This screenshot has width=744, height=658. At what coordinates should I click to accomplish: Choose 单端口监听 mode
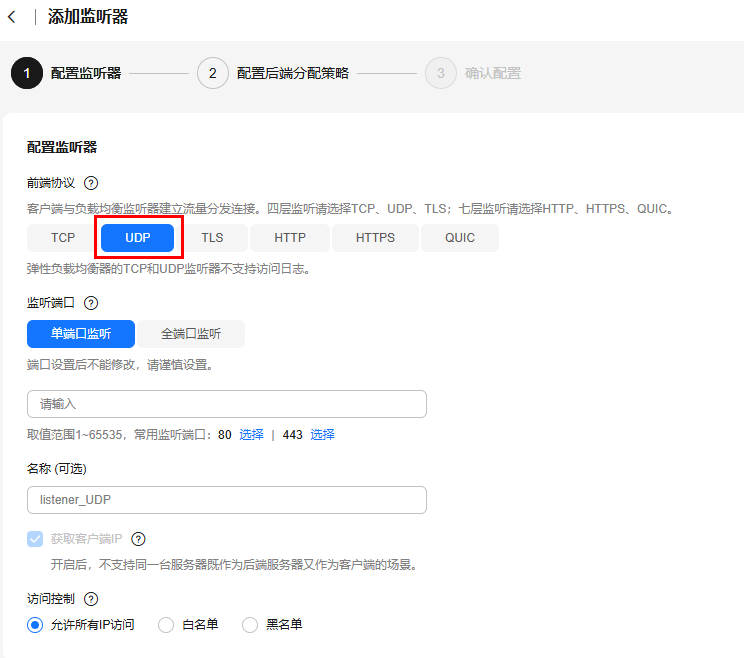pos(81,334)
